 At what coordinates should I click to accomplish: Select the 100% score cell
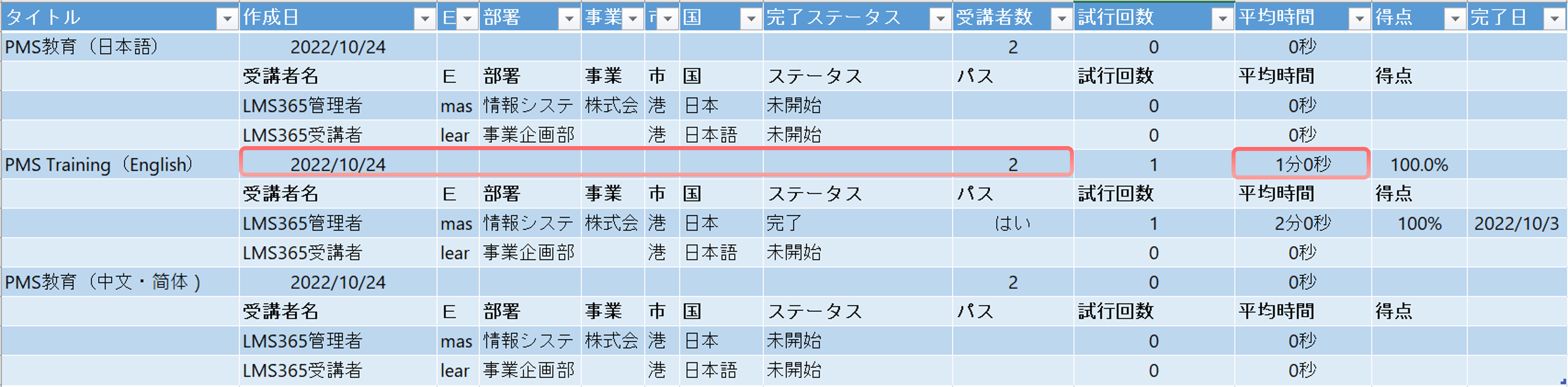[1419, 223]
